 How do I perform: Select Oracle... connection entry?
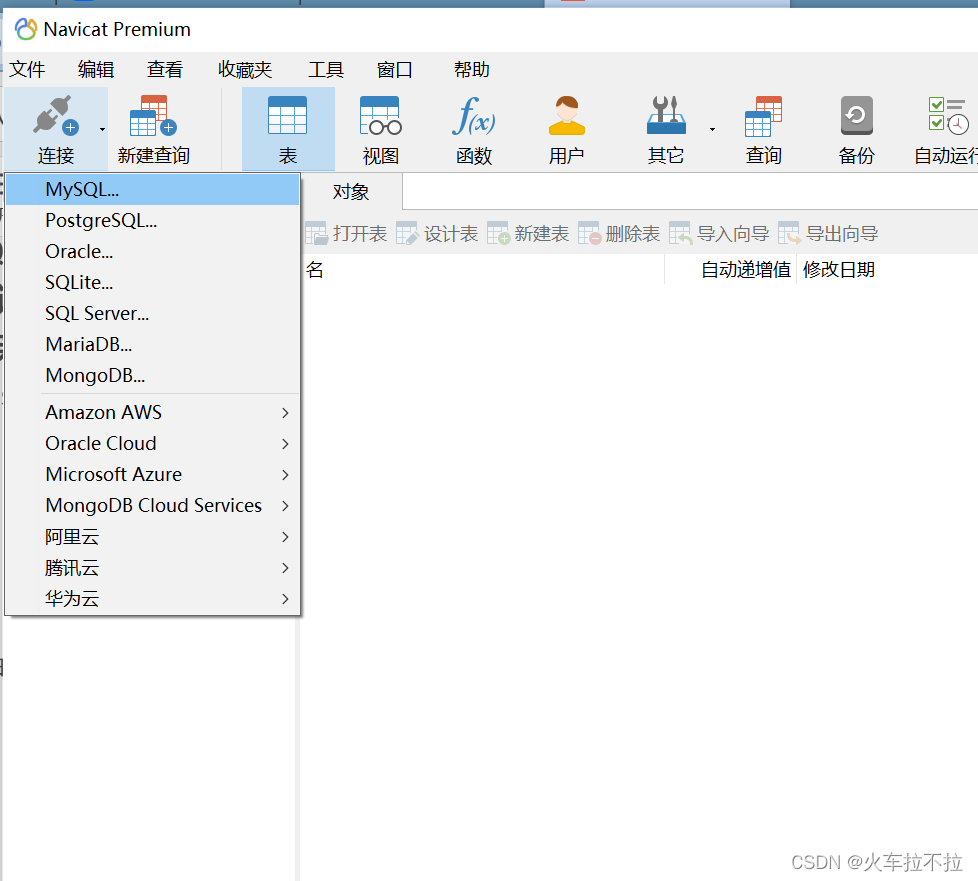tap(153, 251)
